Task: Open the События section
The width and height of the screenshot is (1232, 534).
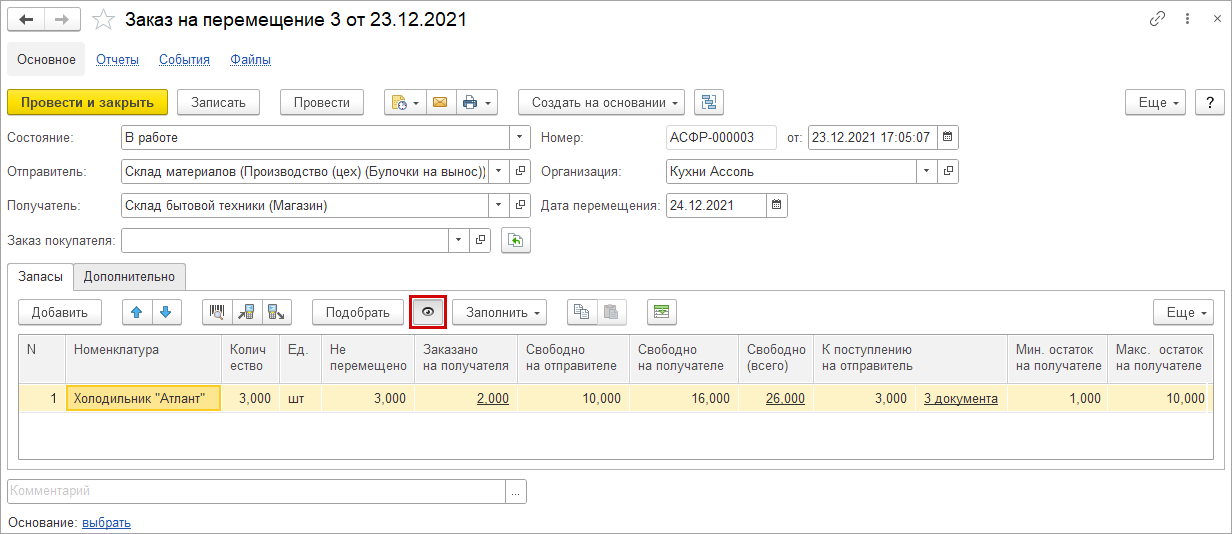Action: point(184,59)
